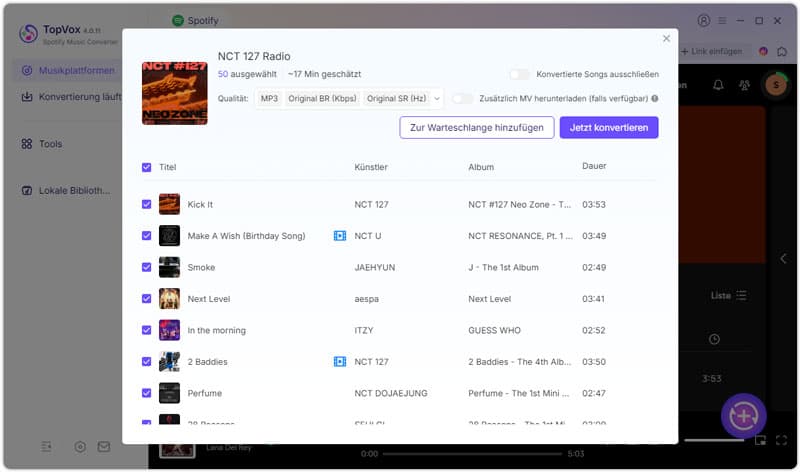Screen dimensions: 800x472
Task: Click Zur Warteschlange hinzufügen button
Action: point(477,128)
